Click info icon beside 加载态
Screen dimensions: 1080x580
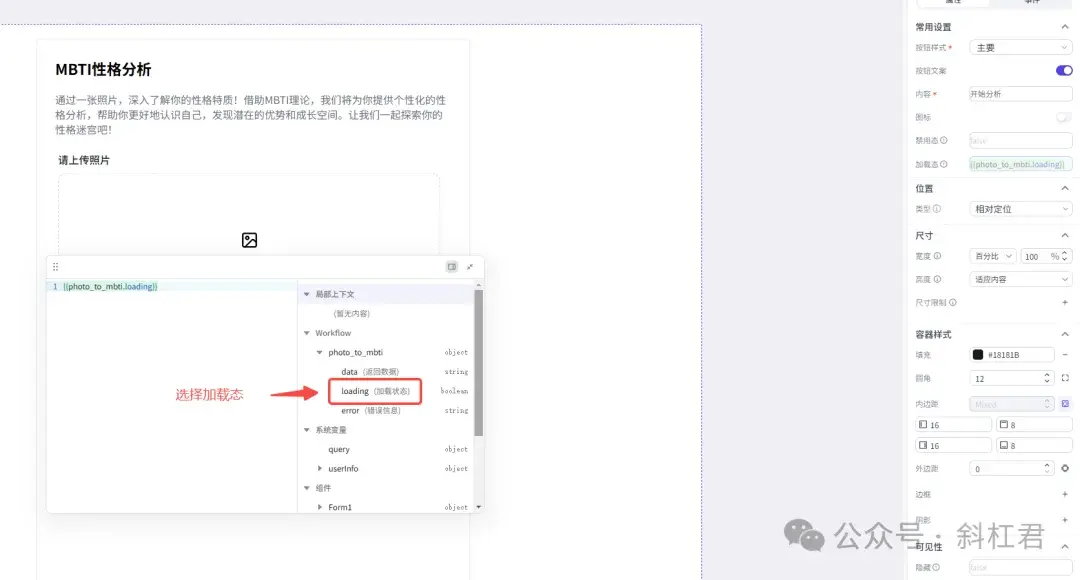click(x=944, y=164)
